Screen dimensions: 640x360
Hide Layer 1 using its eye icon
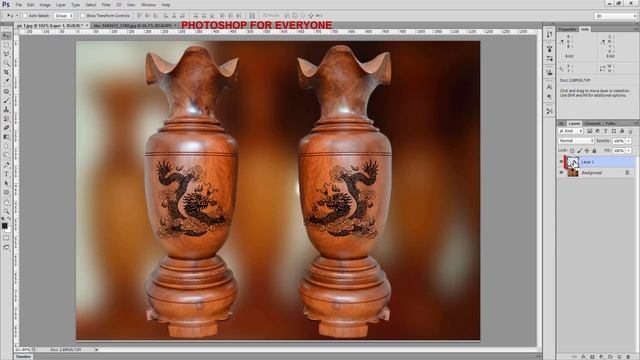561,162
